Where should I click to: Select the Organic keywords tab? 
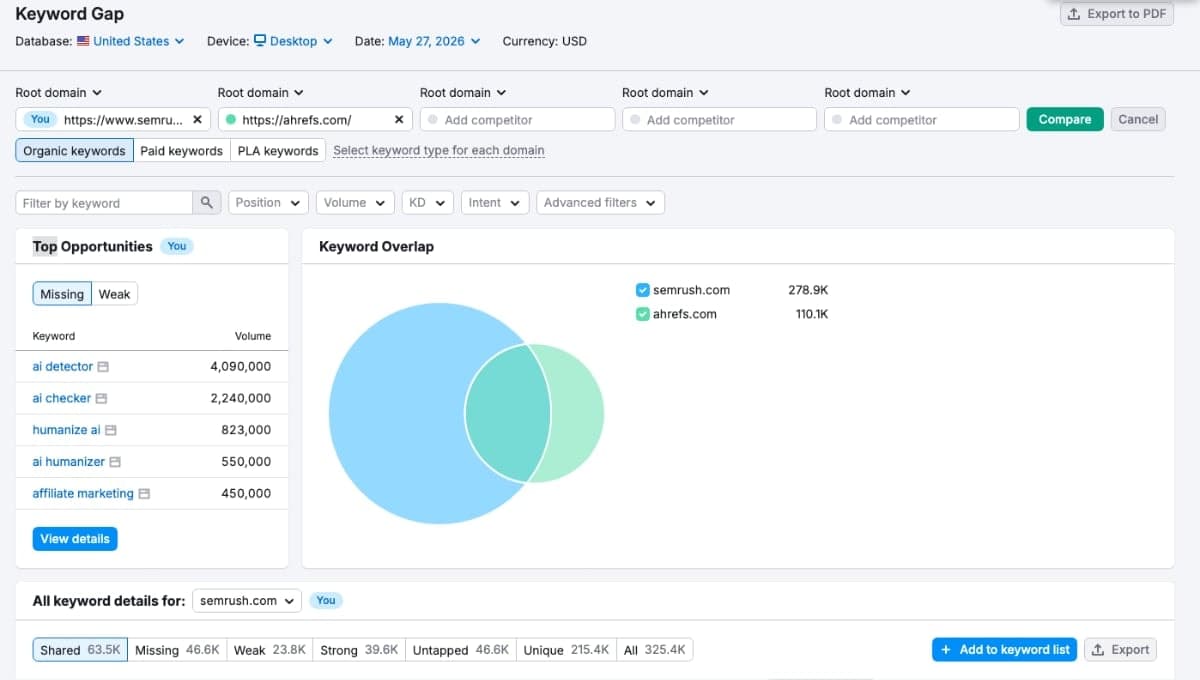coord(74,151)
